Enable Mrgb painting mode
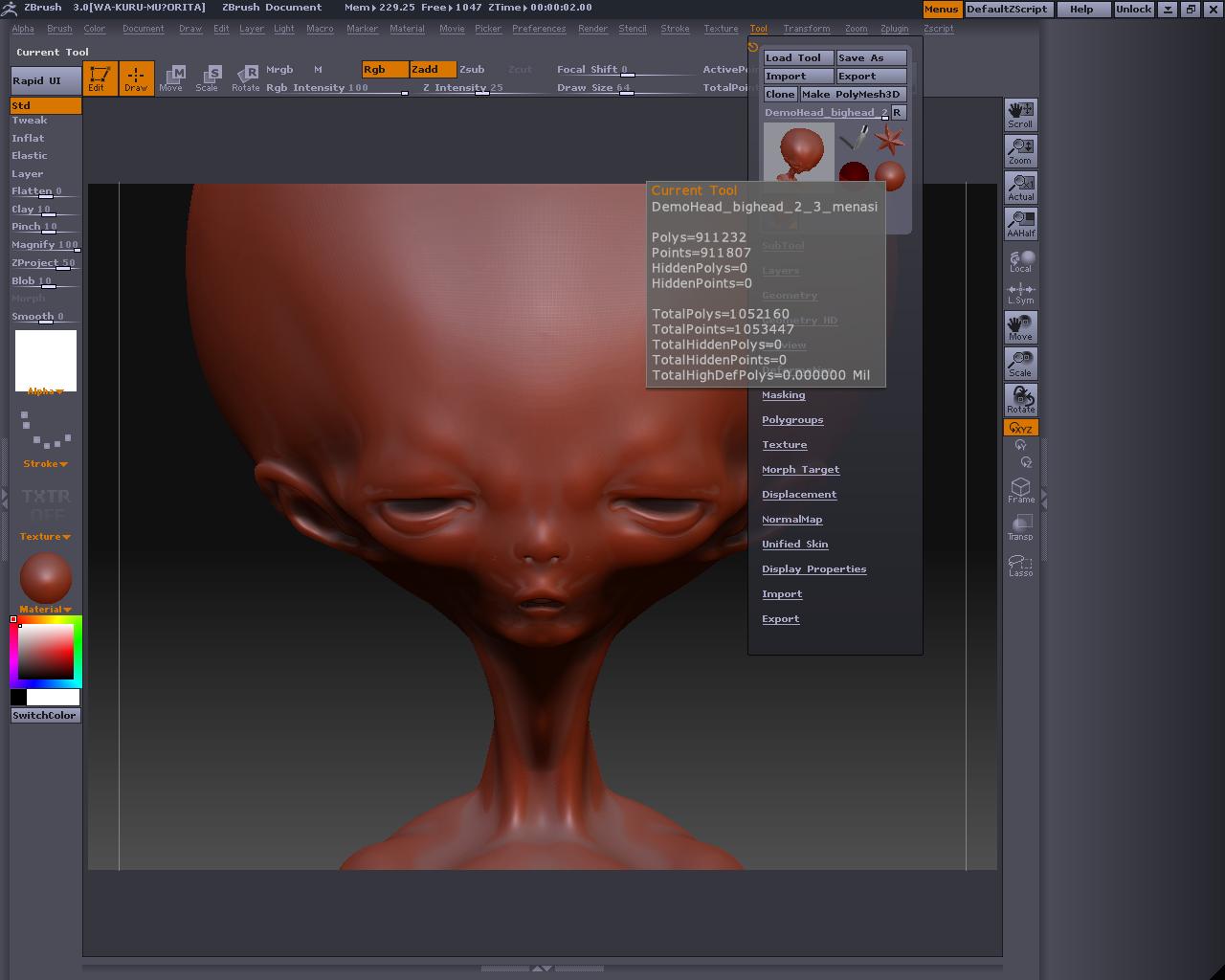This screenshot has width=1225, height=980. (x=279, y=70)
